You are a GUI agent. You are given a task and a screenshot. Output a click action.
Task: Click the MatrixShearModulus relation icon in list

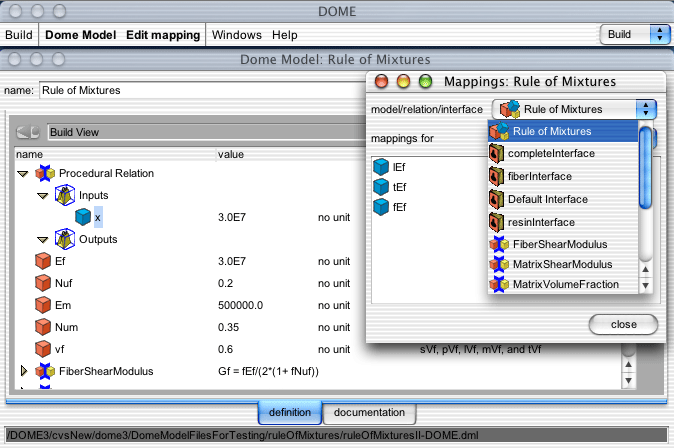click(x=499, y=264)
